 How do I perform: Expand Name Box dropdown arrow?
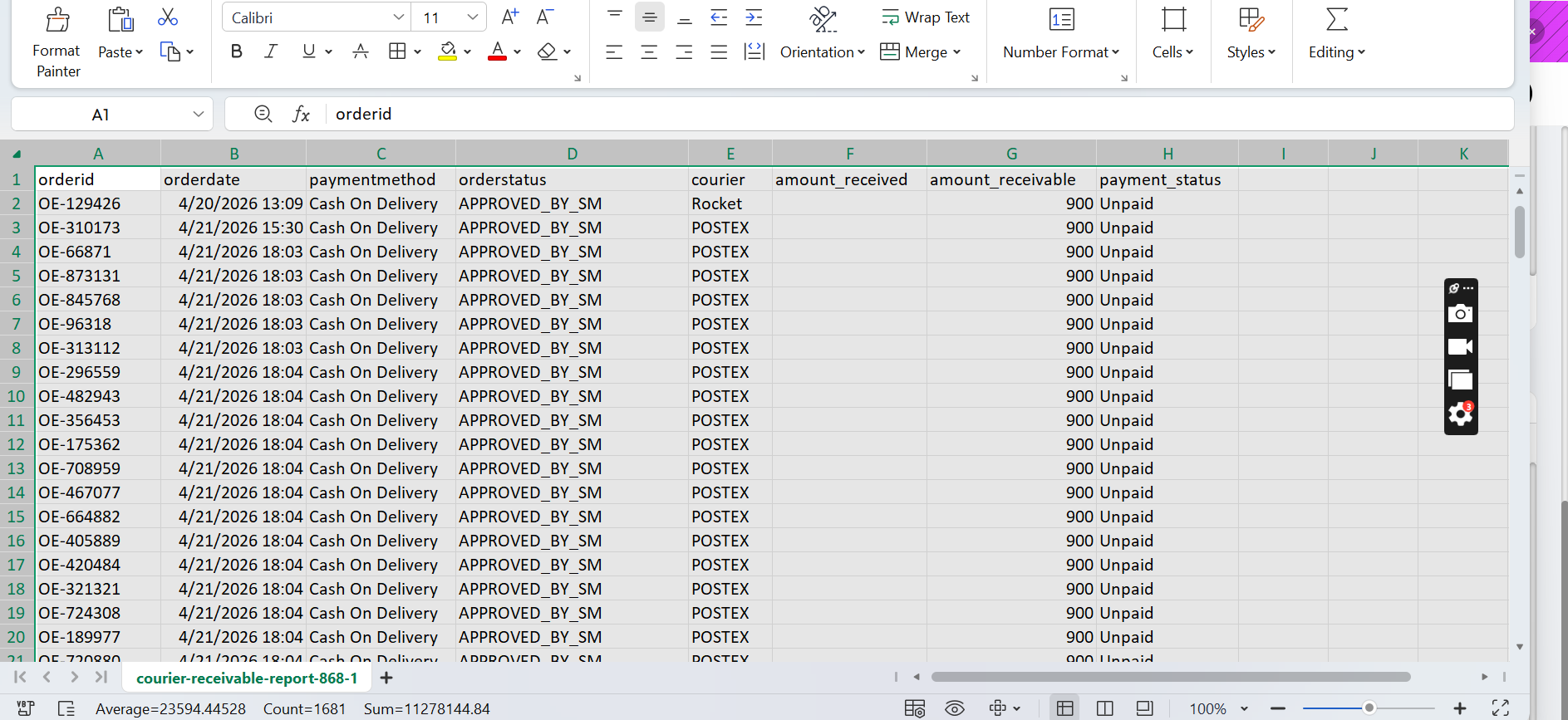(x=199, y=114)
